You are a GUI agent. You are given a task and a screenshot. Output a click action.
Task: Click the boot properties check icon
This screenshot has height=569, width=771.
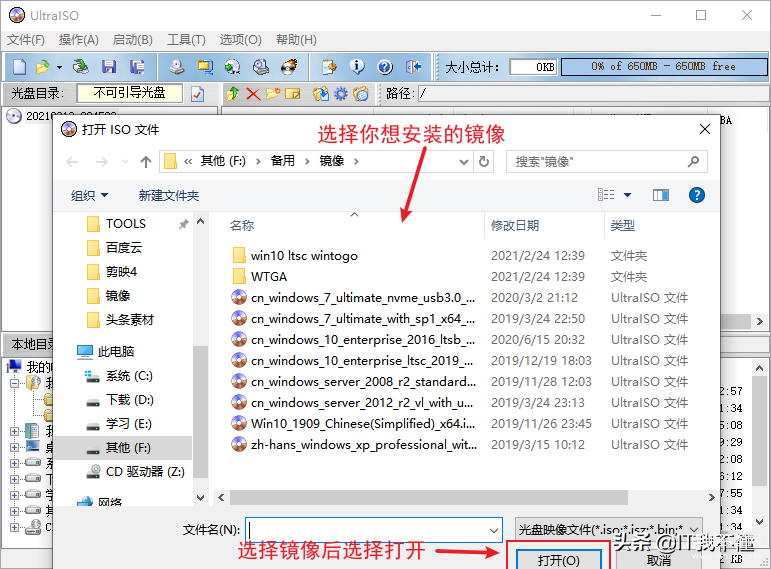[197, 93]
